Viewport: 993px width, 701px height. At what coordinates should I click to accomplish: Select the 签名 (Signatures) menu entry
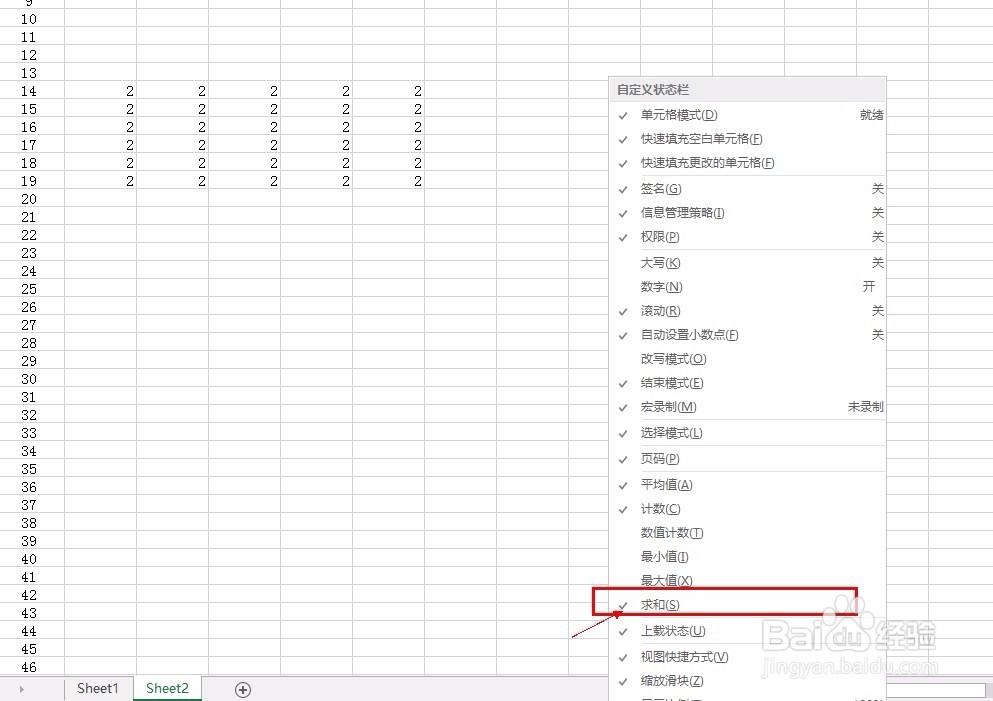tap(659, 188)
